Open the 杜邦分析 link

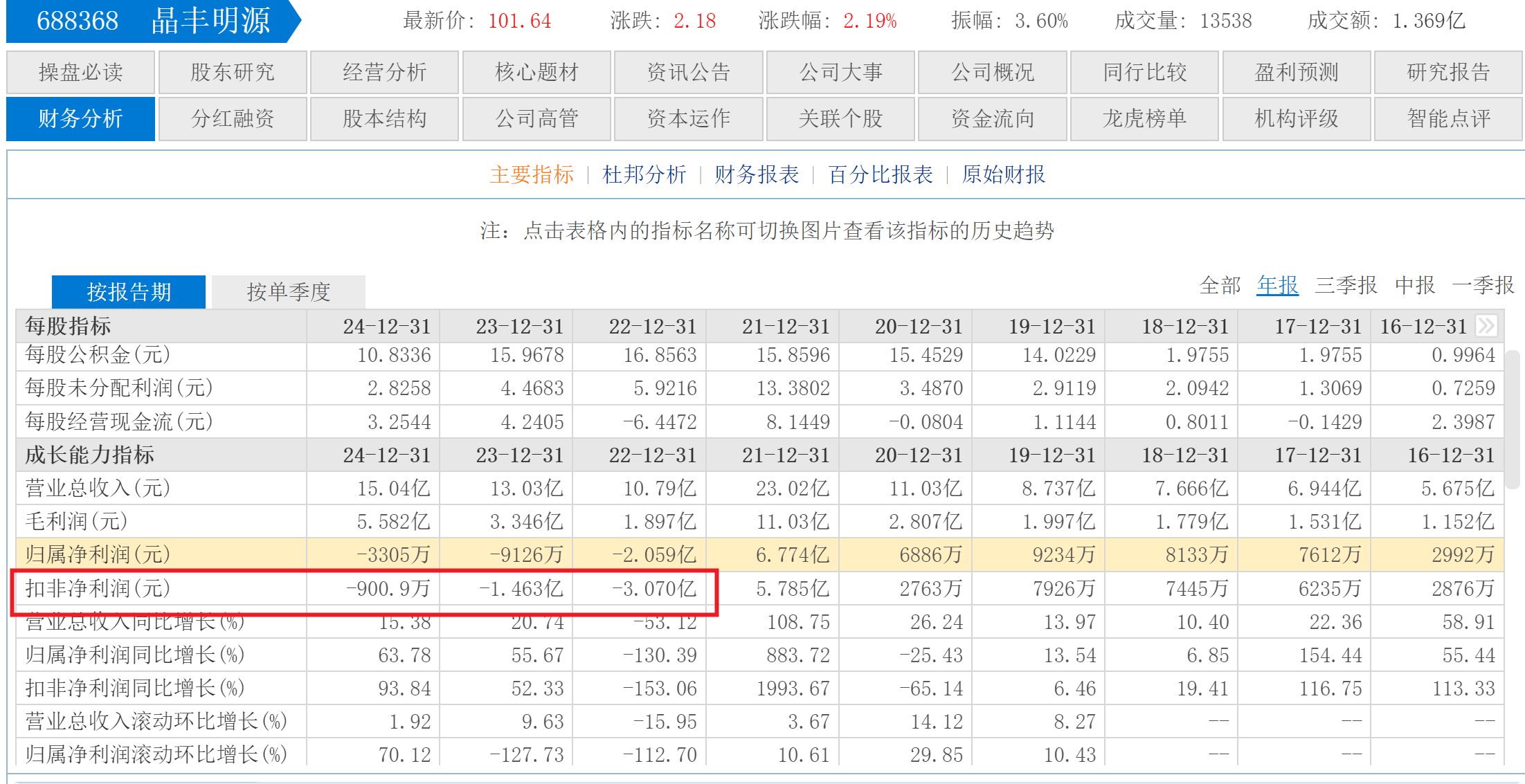644,174
